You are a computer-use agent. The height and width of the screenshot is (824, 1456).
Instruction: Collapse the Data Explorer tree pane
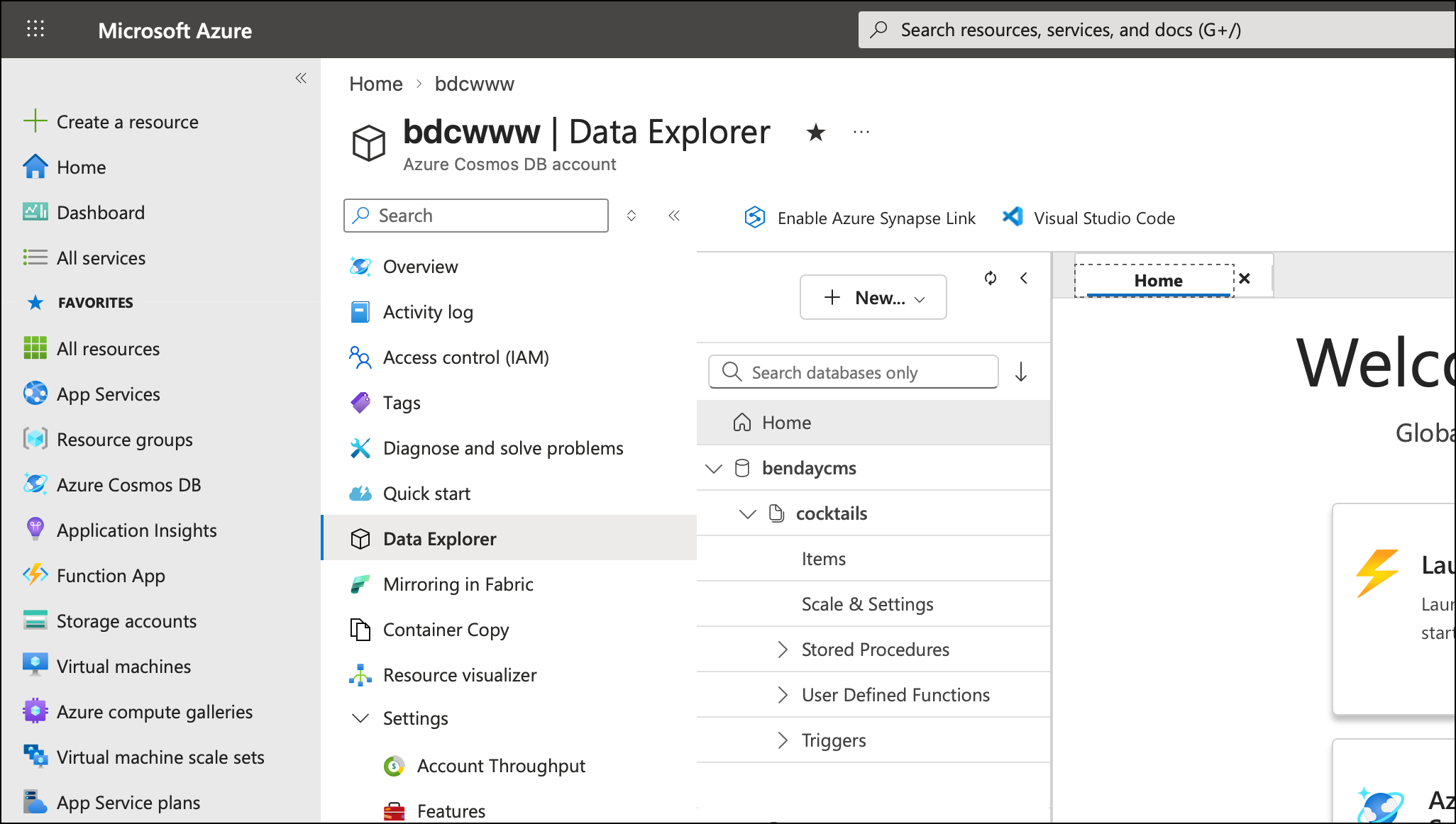coord(1024,278)
